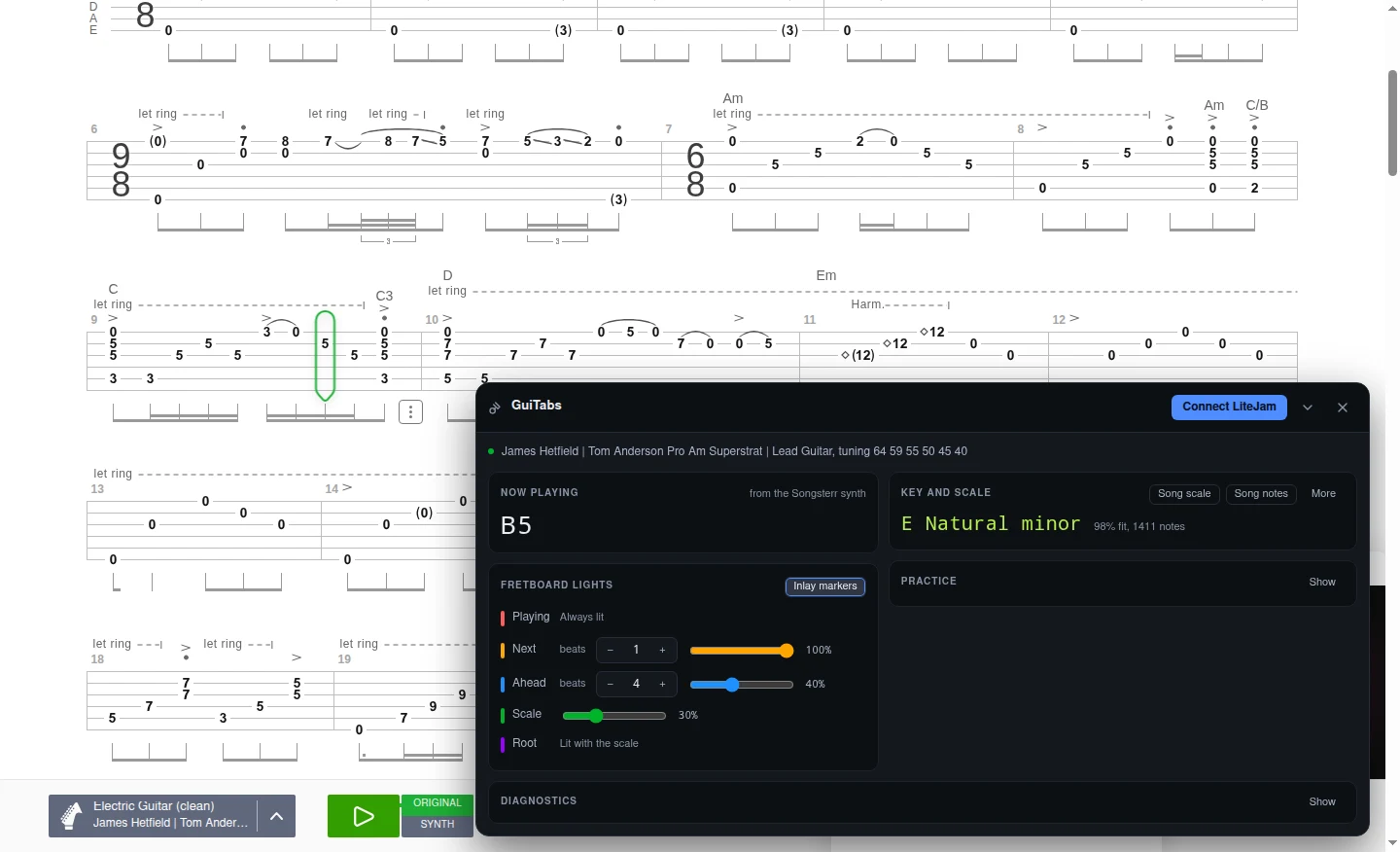Viewport: 1400px width, 852px height.
Task: Click the B5 now playing note
Action: tap(516, 526)
